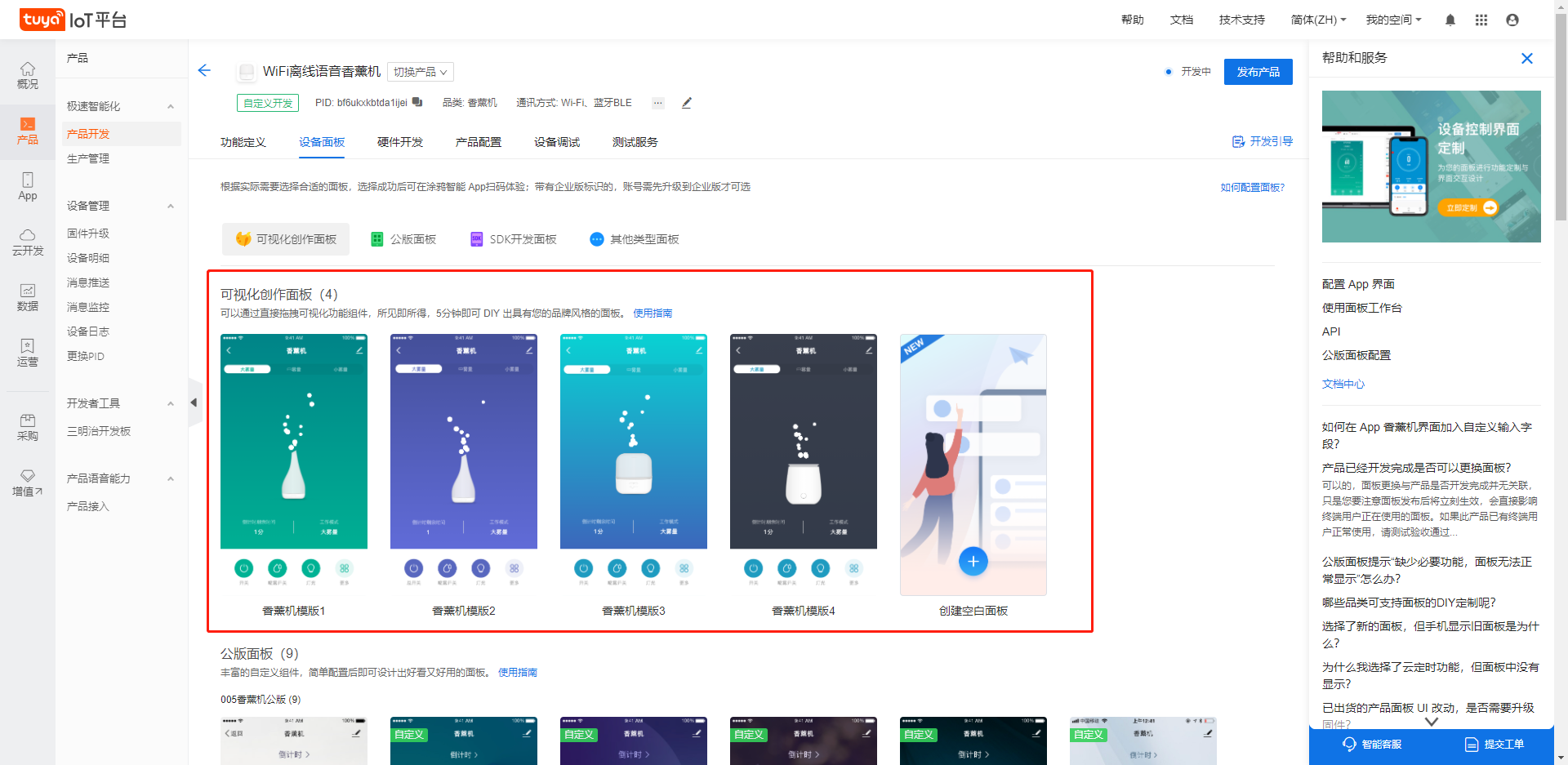Open the 切换产品 dropdown
The width and height of the screenshot is (1568, 765).
pos(421,72)
